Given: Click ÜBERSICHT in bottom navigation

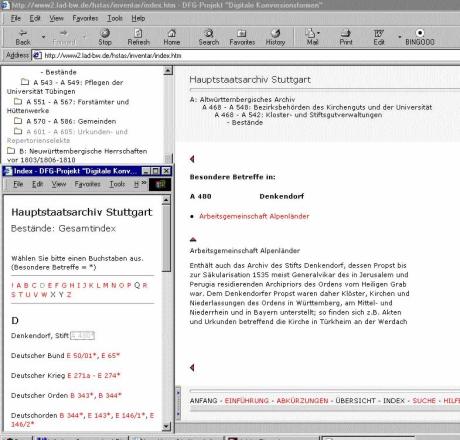Looking at the screenshot, I should click(x=355, y=401).
